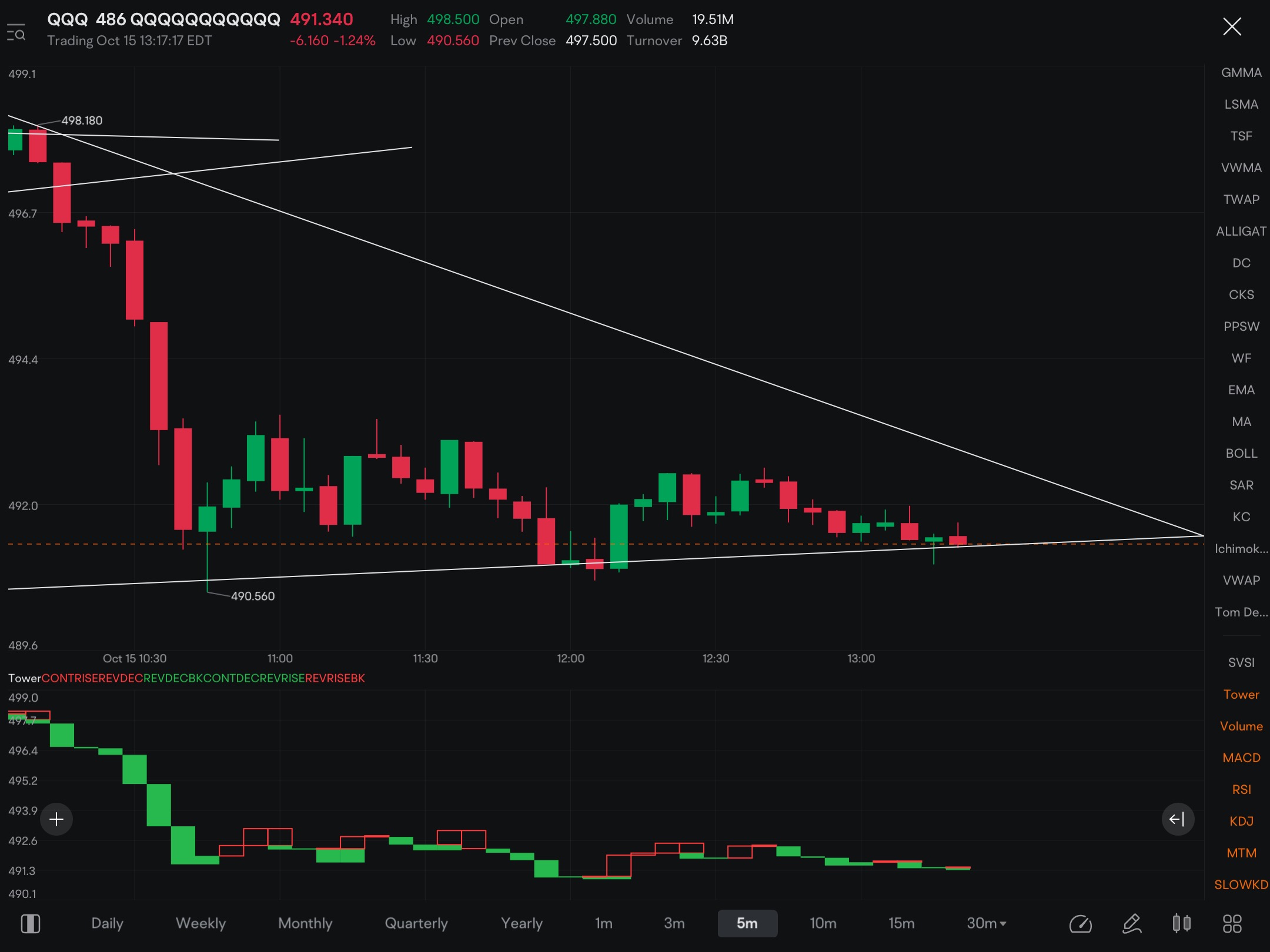The image size is (1270, 952).
Task: Tap the Prev Close 497.500 value
Action: (591, 41)
